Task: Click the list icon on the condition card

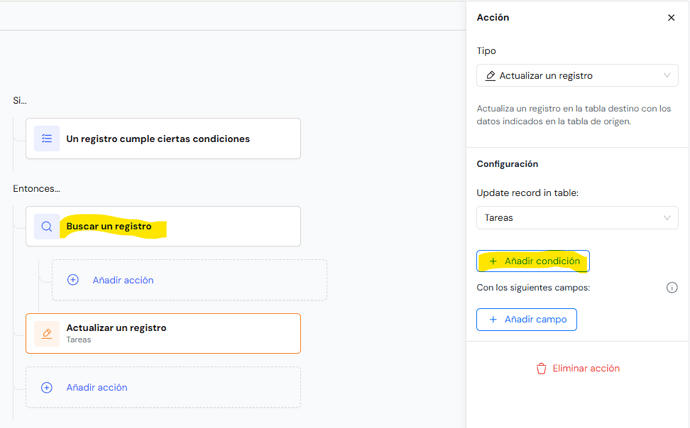Action: click(47, 139)
